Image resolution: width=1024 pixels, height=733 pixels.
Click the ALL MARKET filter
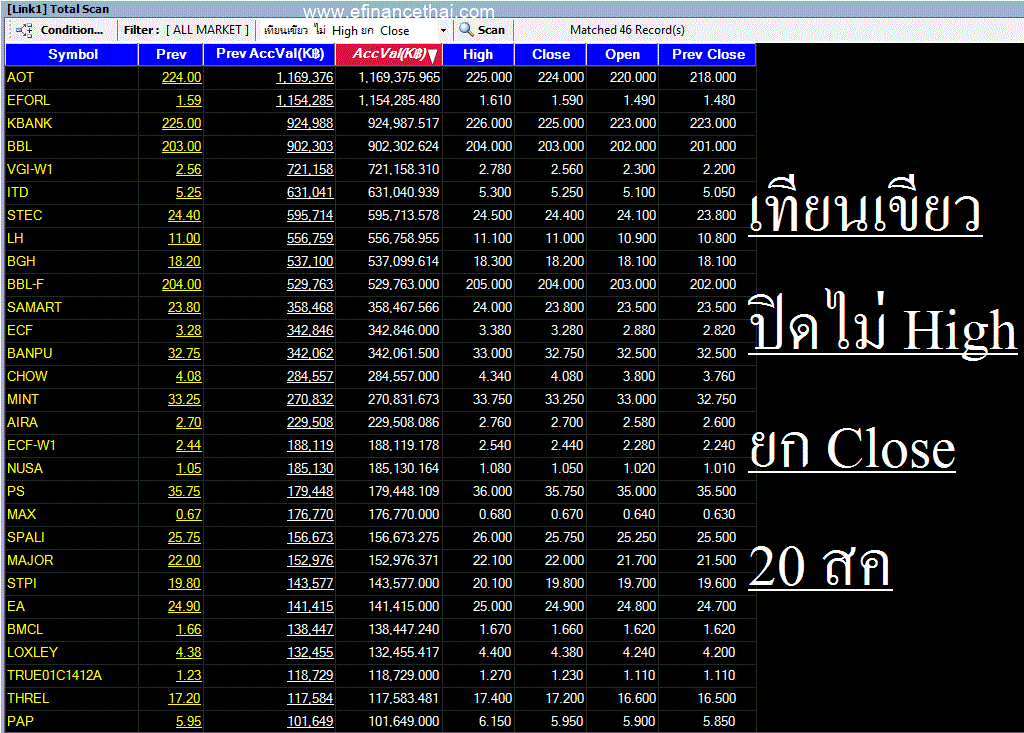208,30
